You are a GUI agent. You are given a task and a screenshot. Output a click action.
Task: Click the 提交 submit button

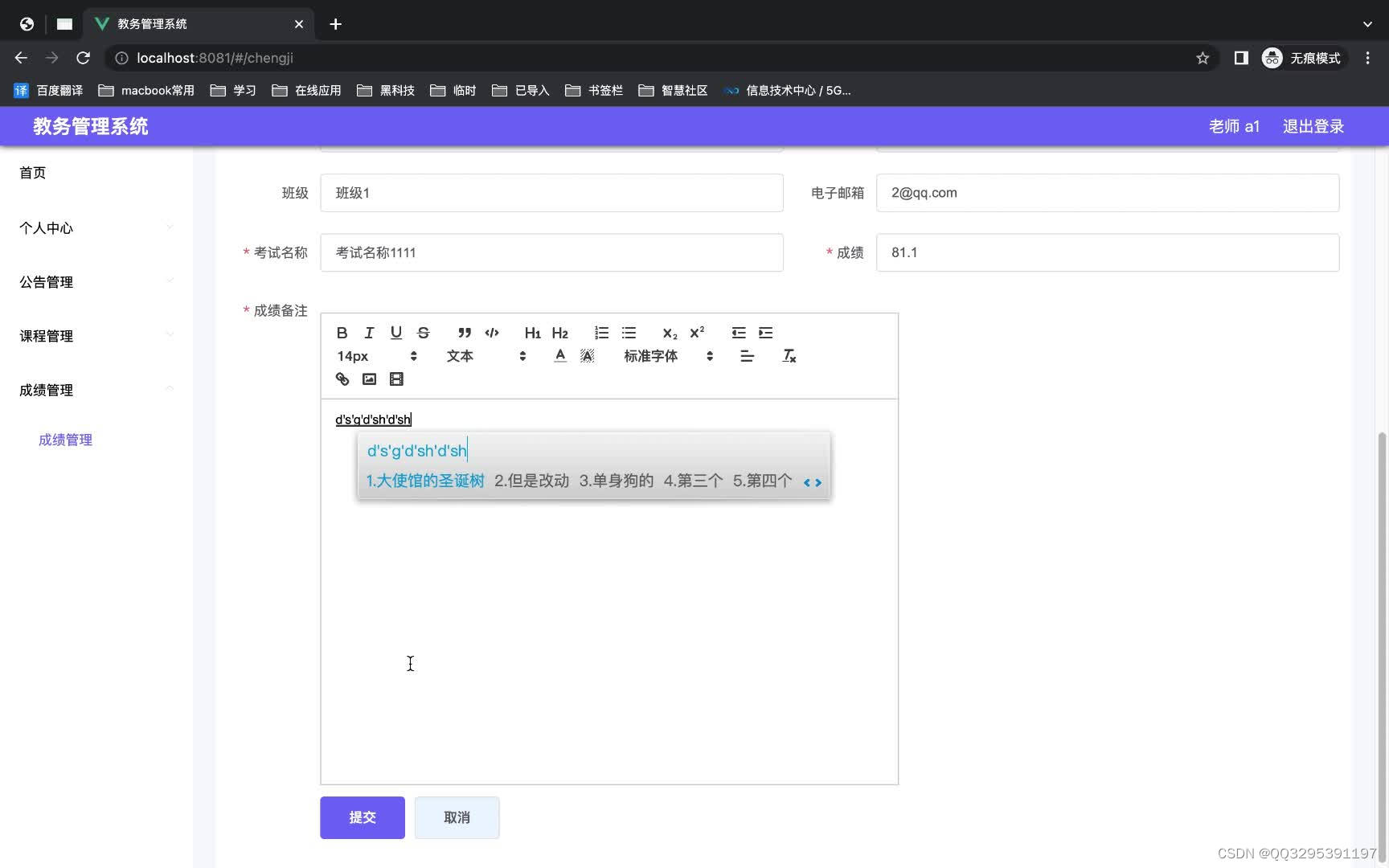click(x=363, y=817)
